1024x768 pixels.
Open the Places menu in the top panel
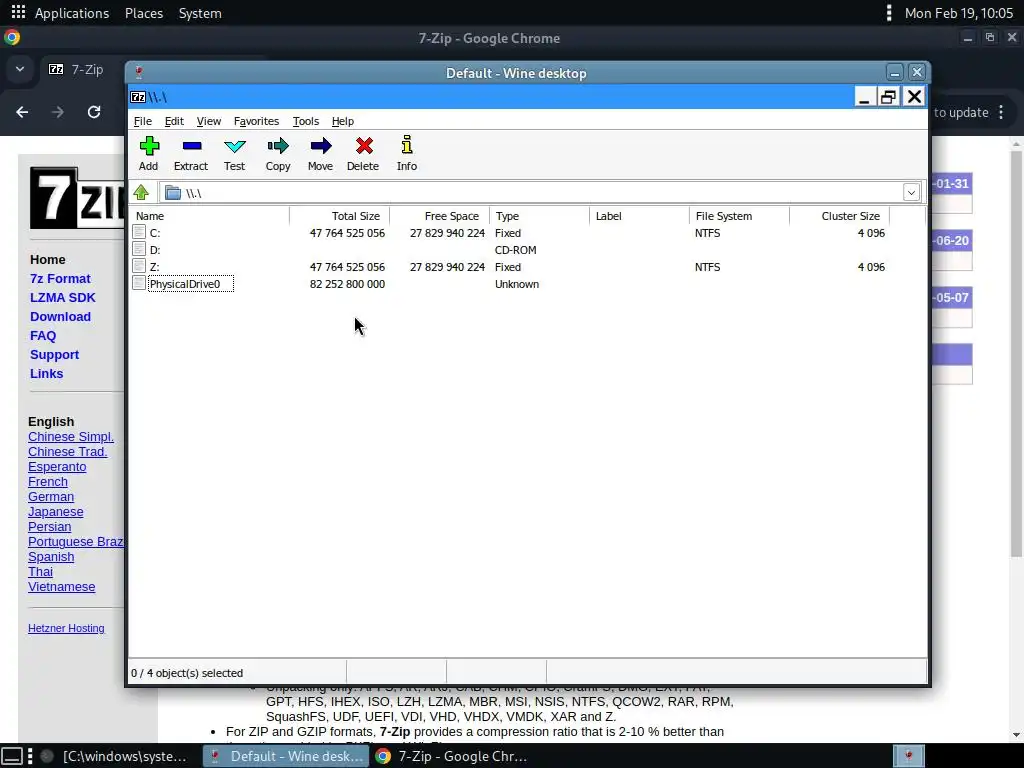tap(144, 13)
